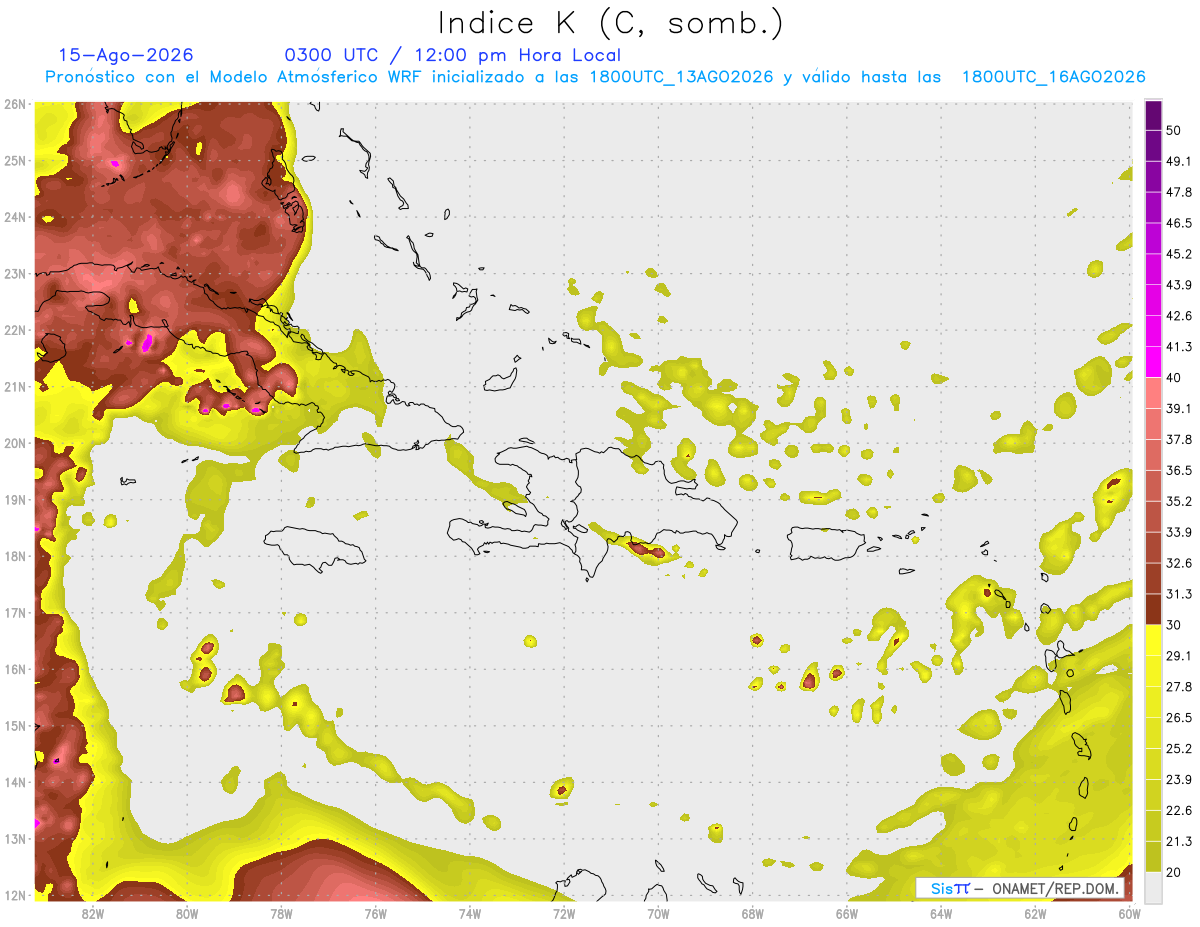
Task: Click the '31.3' colorbar value
Action: tap(1179, 594)
